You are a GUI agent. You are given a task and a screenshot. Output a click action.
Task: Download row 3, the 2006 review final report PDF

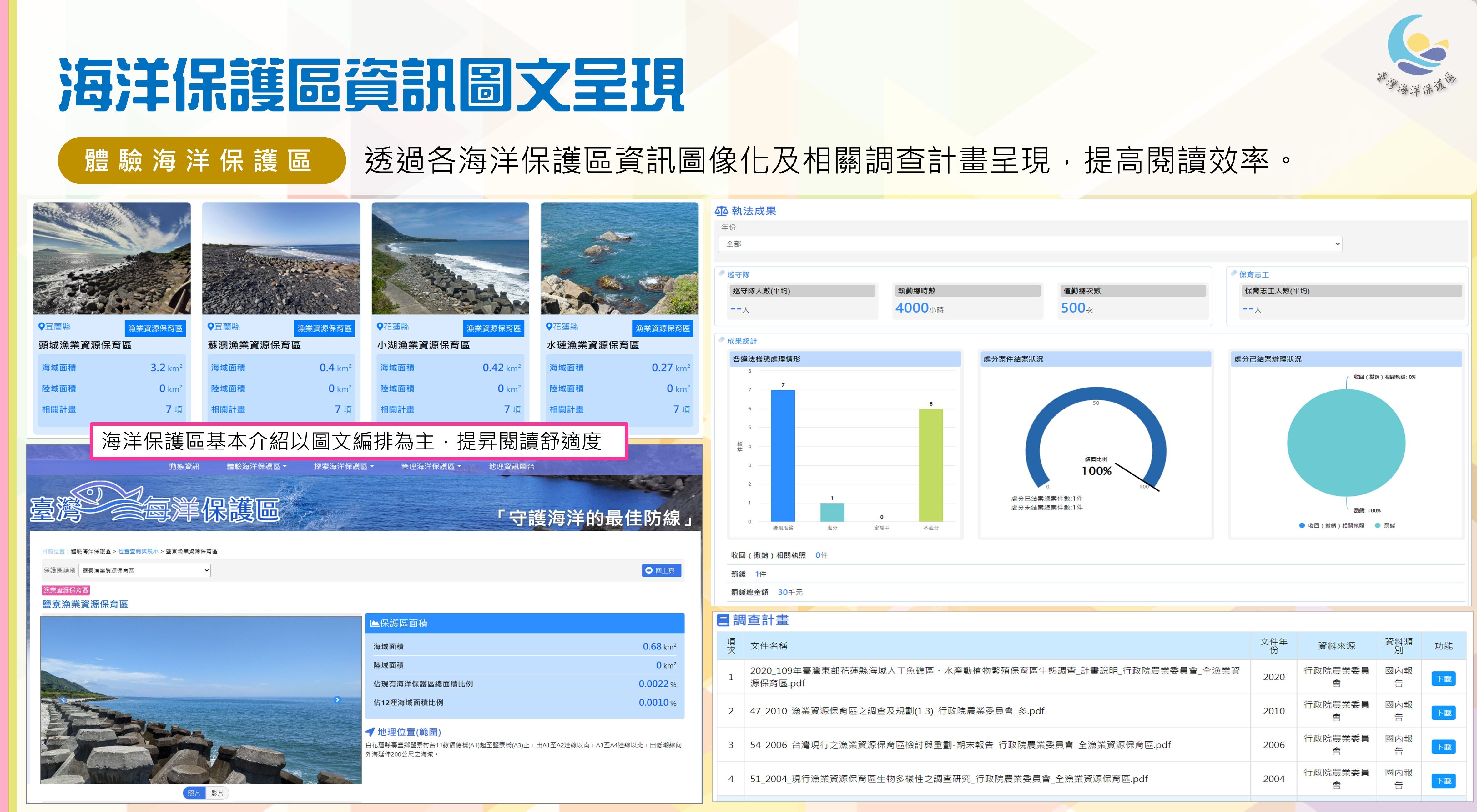pyautogui.click(x=1443, y=747)
